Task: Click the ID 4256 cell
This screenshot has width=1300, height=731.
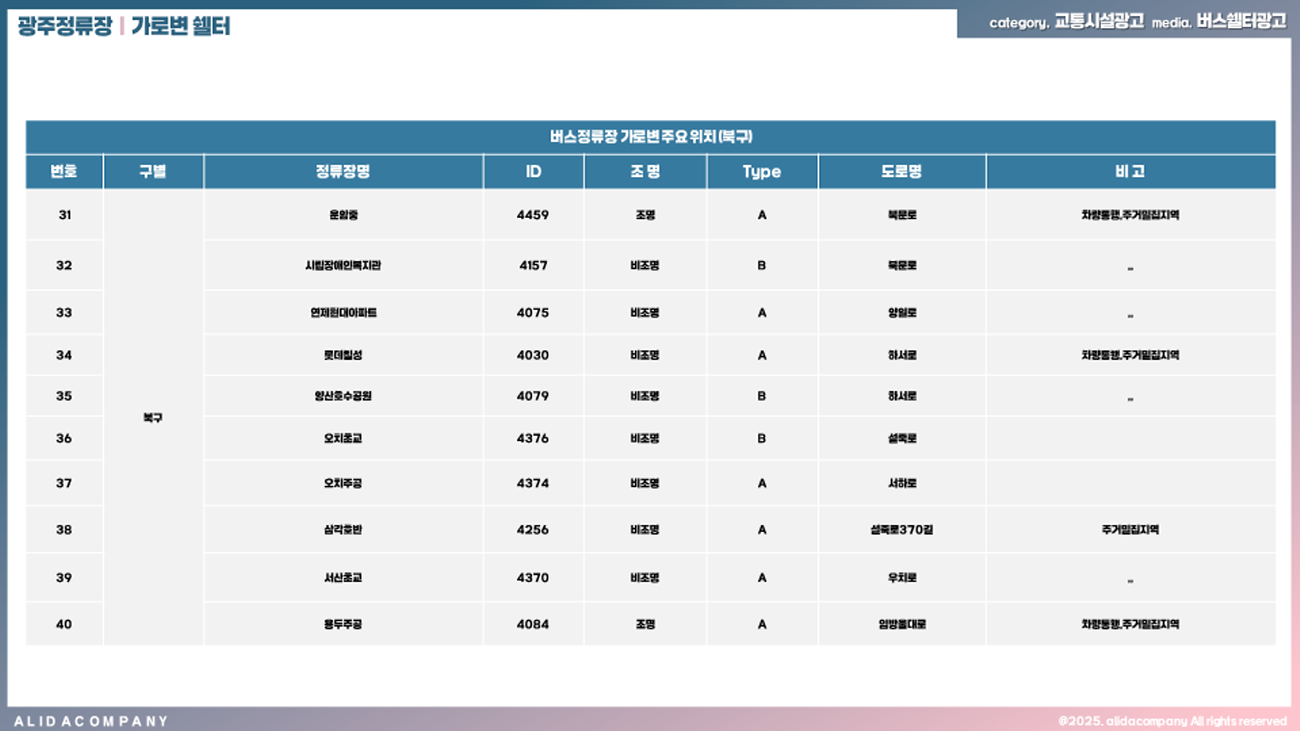Action: tap(533, 530)
